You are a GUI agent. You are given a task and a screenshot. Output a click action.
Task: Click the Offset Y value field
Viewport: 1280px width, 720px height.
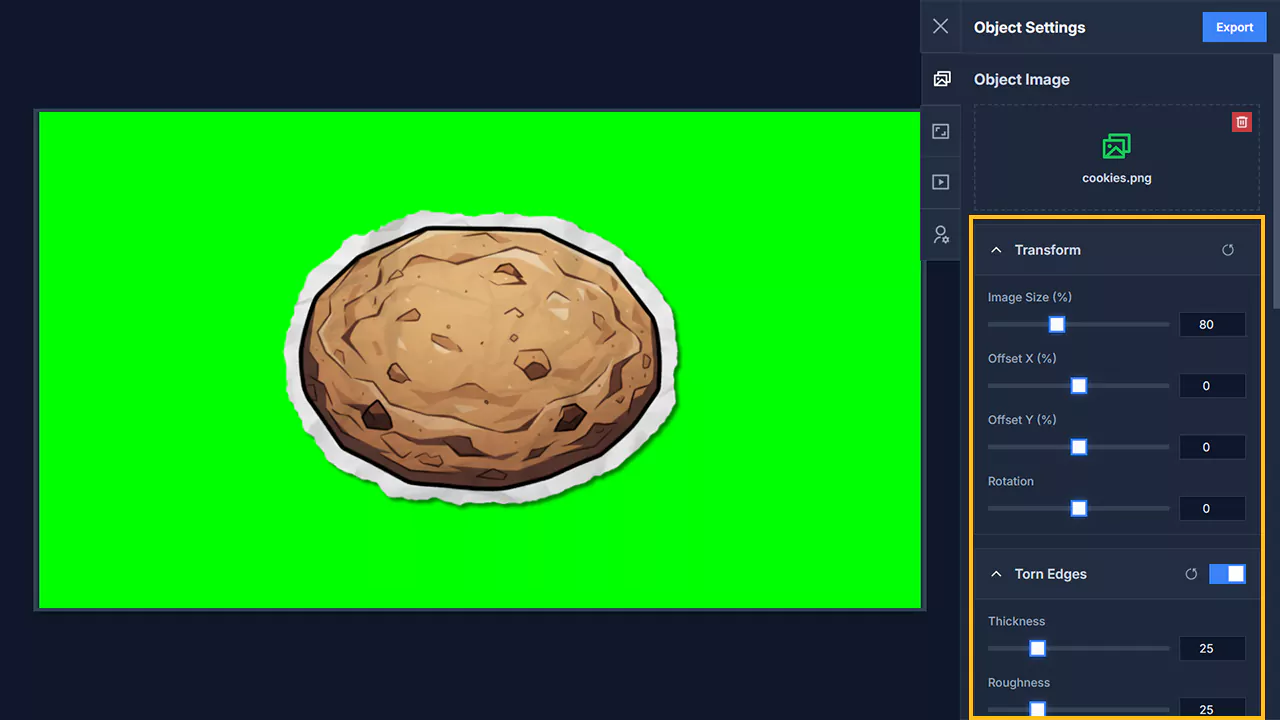click(1212, 447)
